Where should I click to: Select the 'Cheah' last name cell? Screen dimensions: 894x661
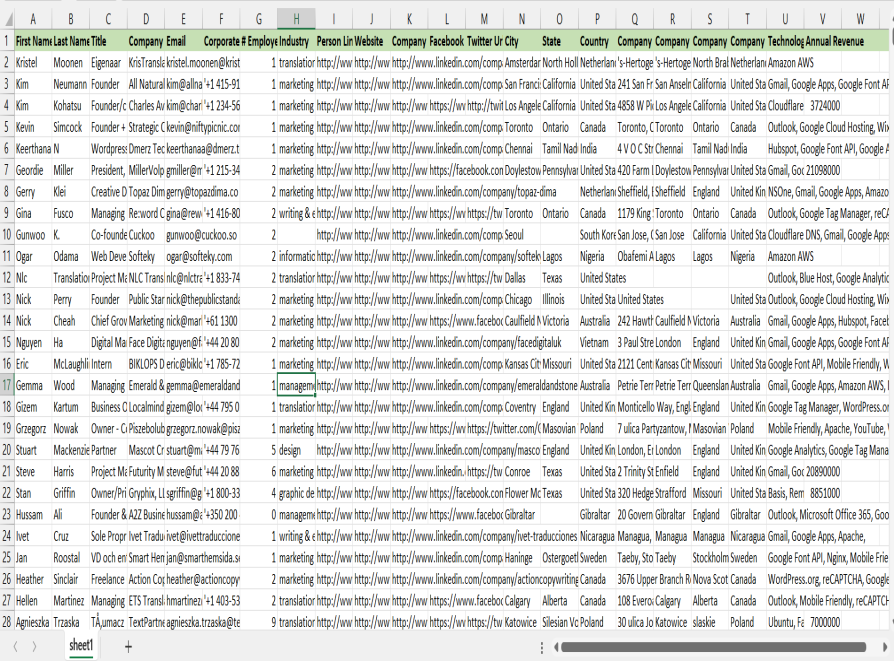(71, 321)
